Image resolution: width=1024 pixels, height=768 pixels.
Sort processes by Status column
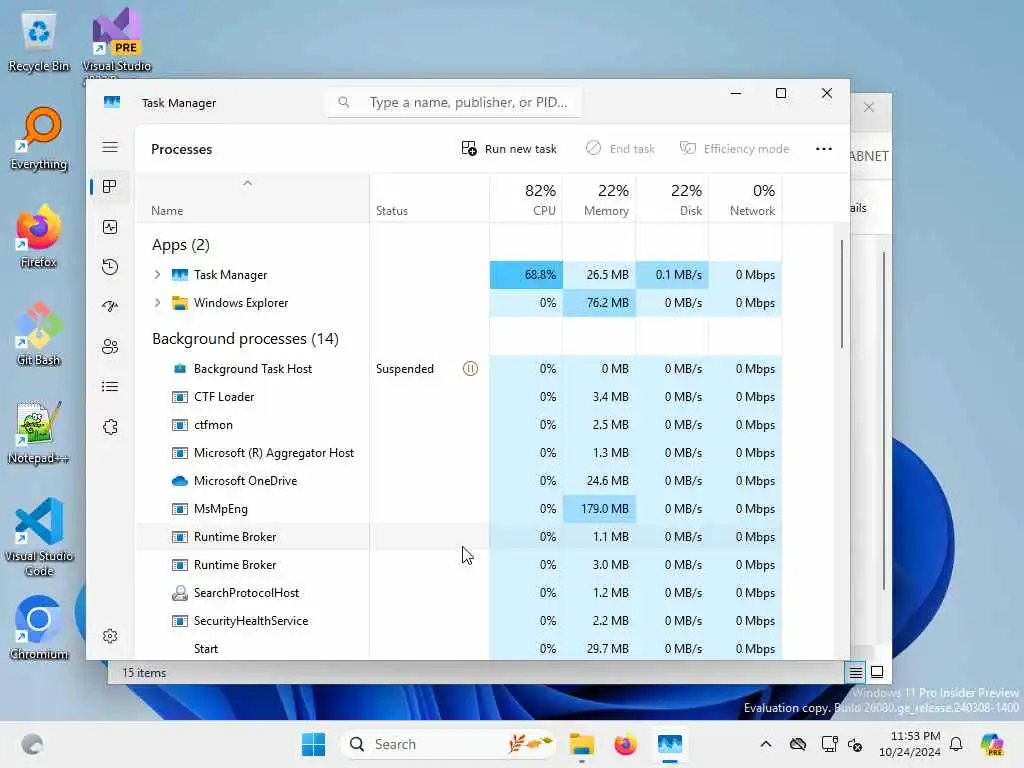click(x=429, y=199)
